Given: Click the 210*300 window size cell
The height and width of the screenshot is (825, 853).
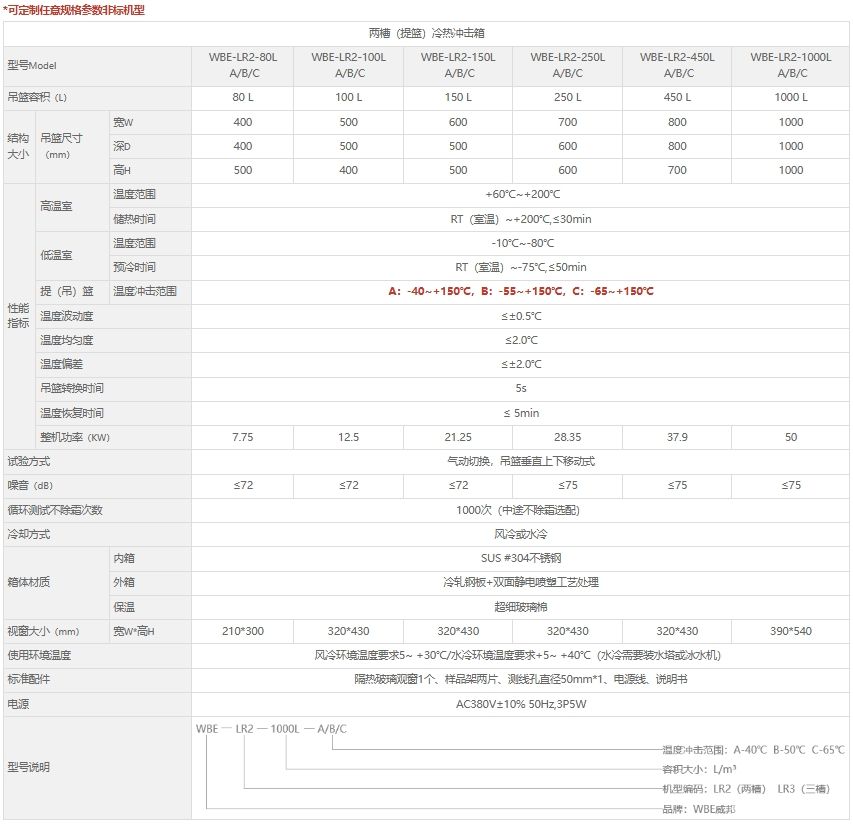Looking at the screenshot, I should pyautogui.click(x=242, y=631).
